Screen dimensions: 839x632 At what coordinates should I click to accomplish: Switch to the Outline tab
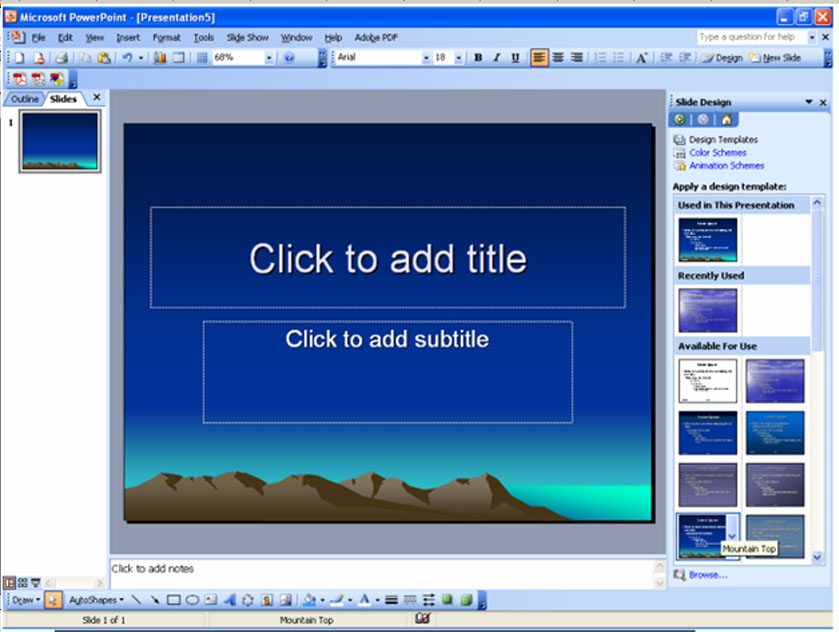pos(23,98)
